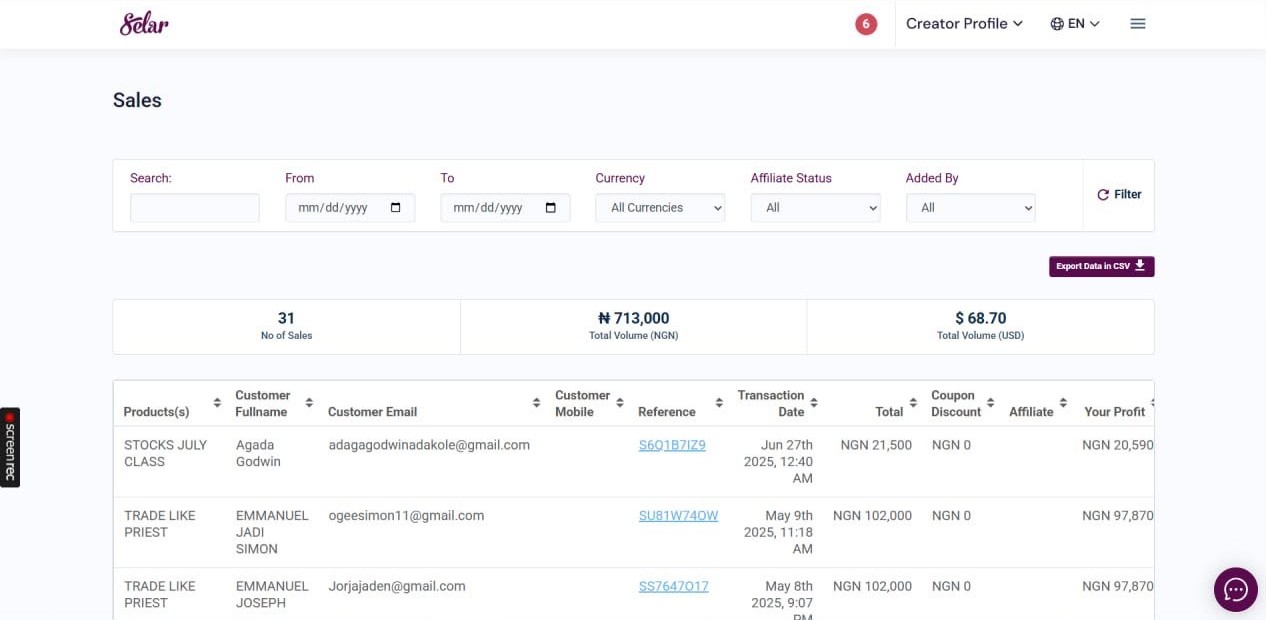Select email Jorjajaden@gmail.com

[397, 587]
